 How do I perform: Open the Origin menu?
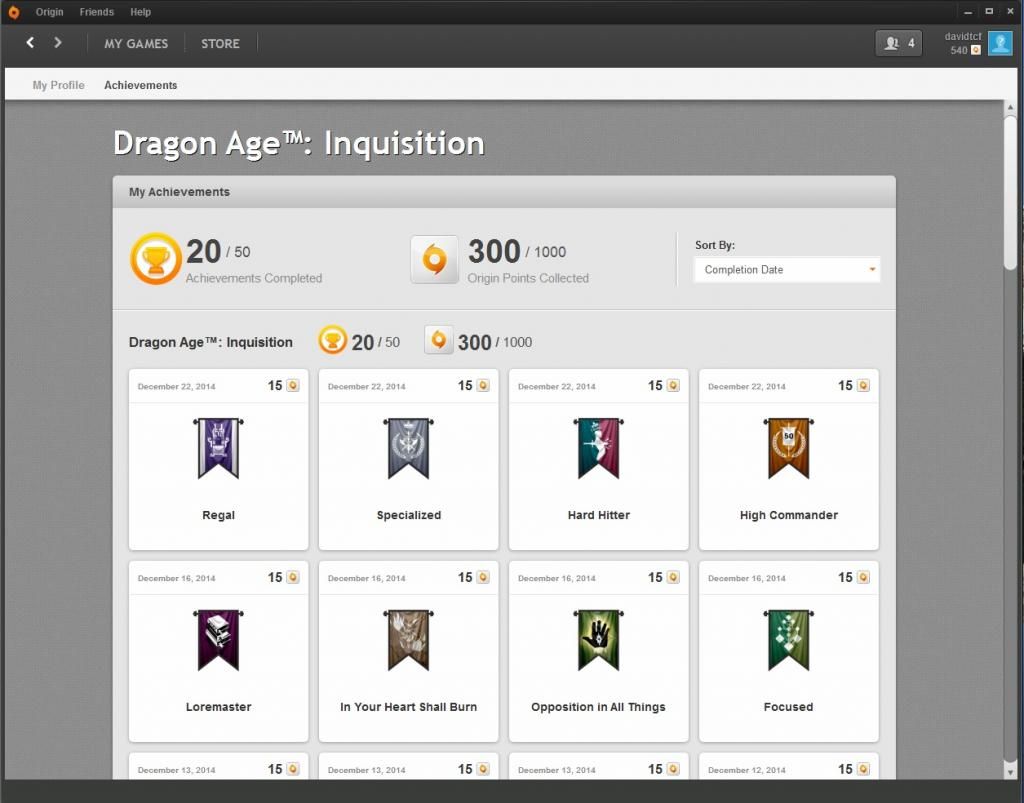pos(49,12)
